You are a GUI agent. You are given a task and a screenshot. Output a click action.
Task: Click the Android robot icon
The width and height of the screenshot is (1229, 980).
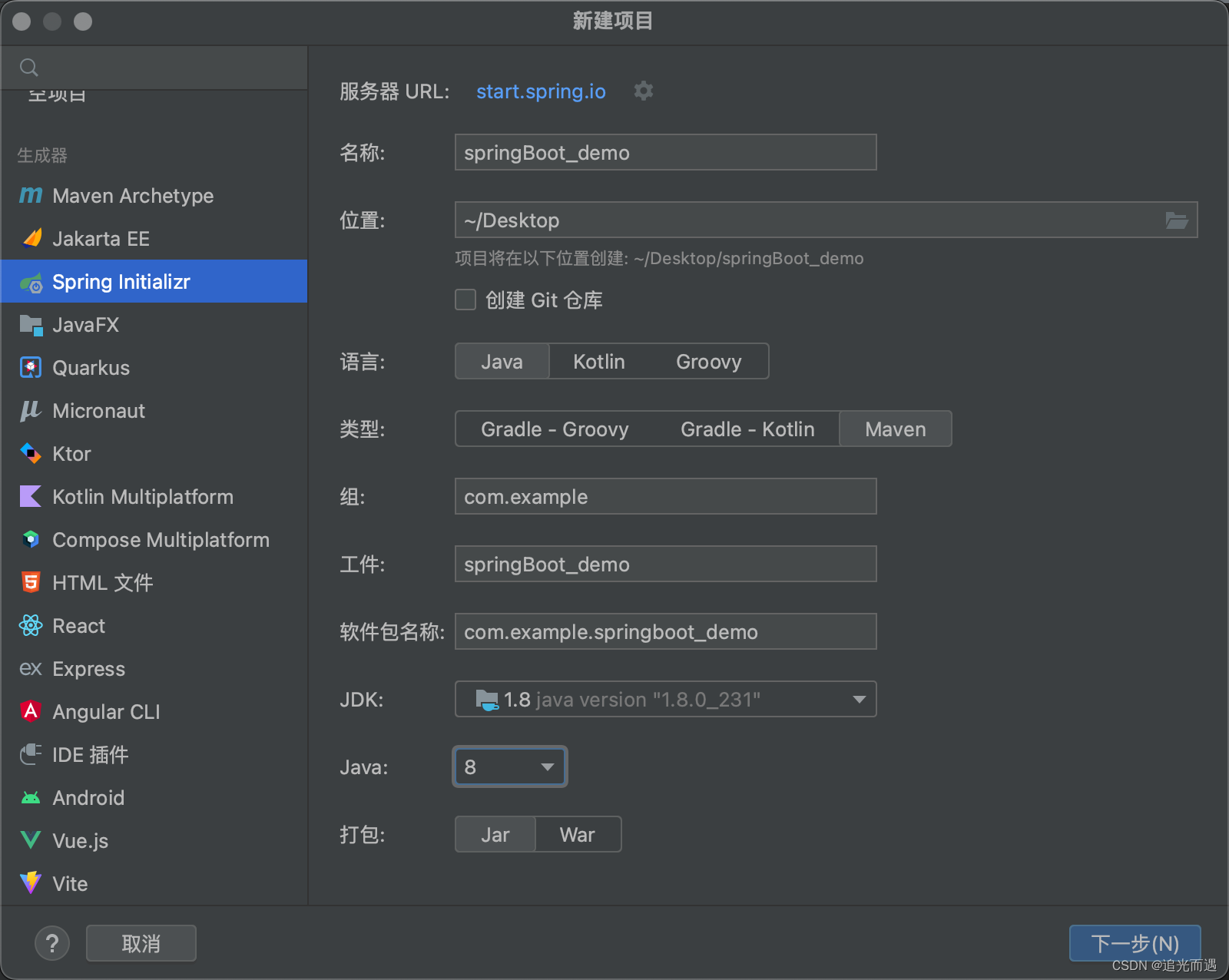[31, 798]
